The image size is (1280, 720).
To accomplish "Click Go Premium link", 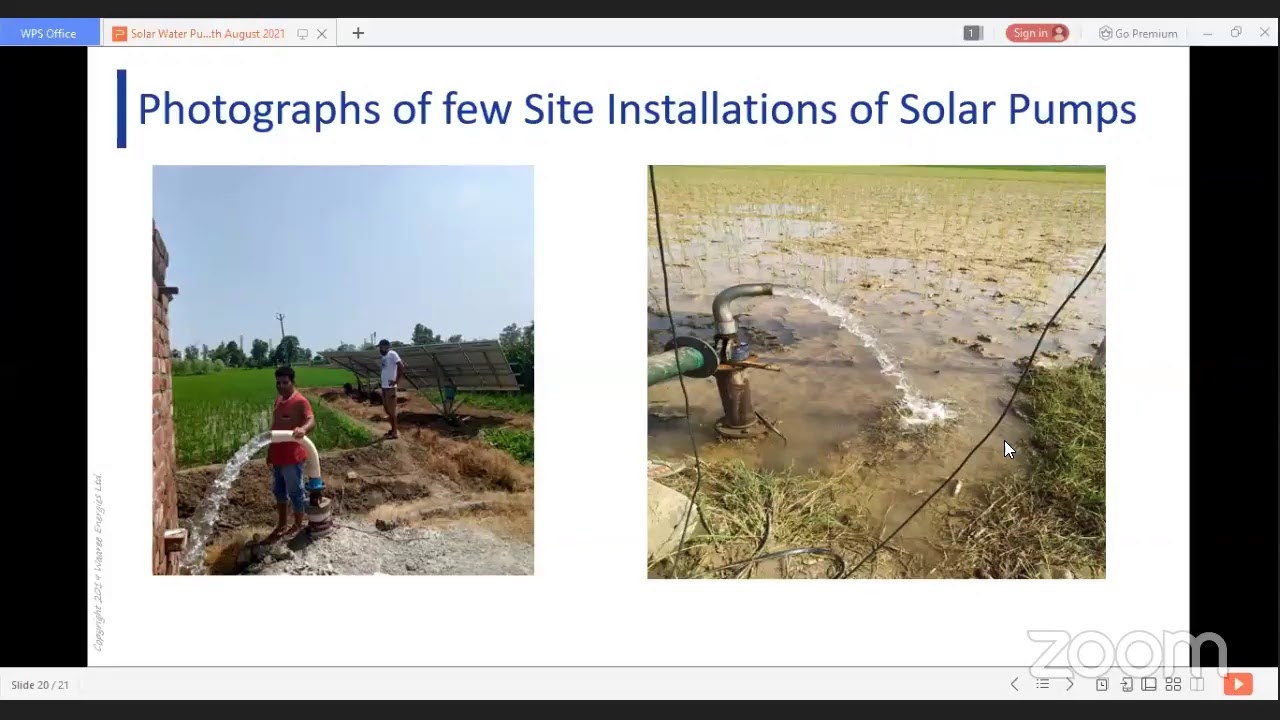I will 1138,33.
